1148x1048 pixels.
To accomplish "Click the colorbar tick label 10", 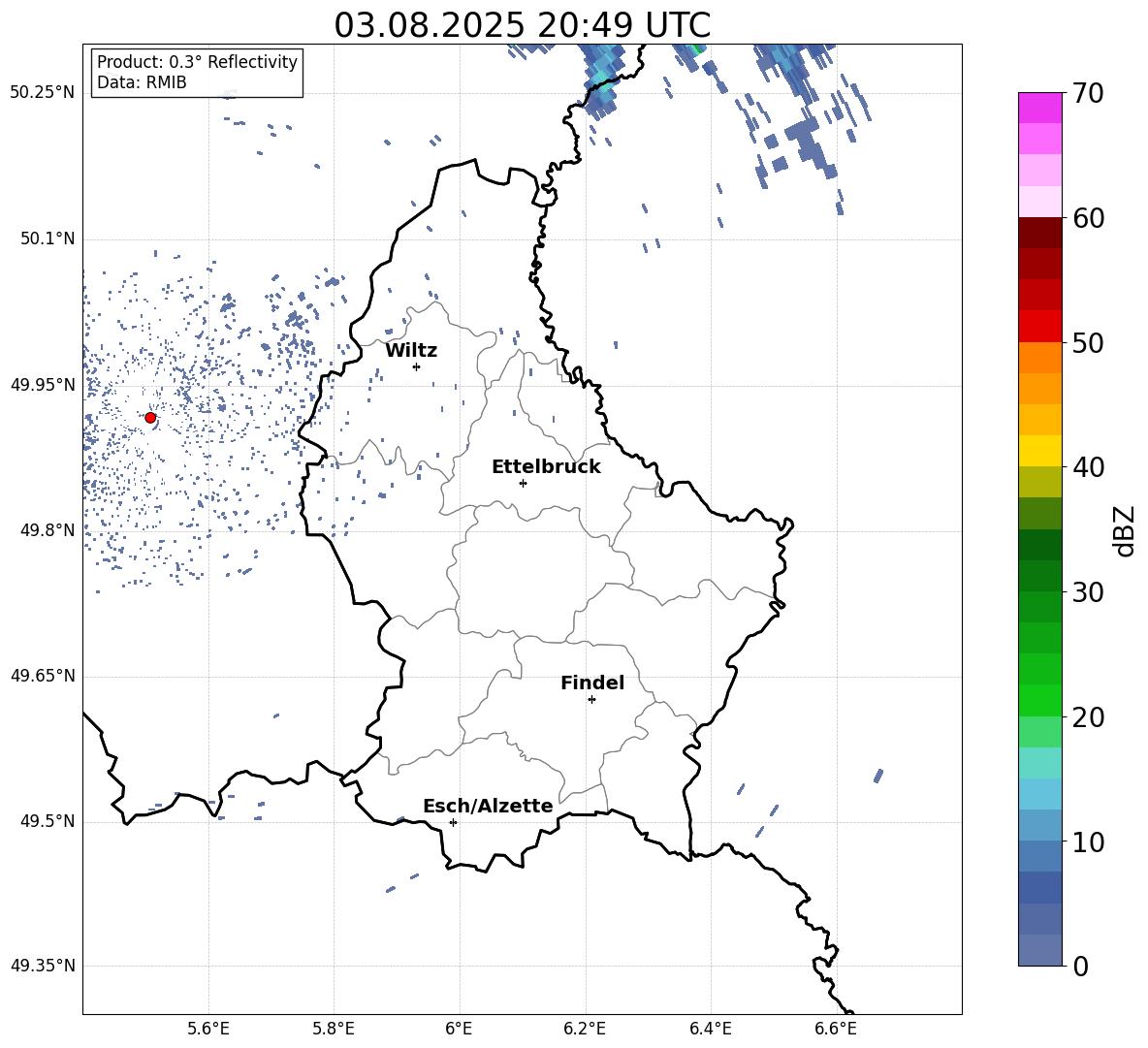I will click(1088, 842).
